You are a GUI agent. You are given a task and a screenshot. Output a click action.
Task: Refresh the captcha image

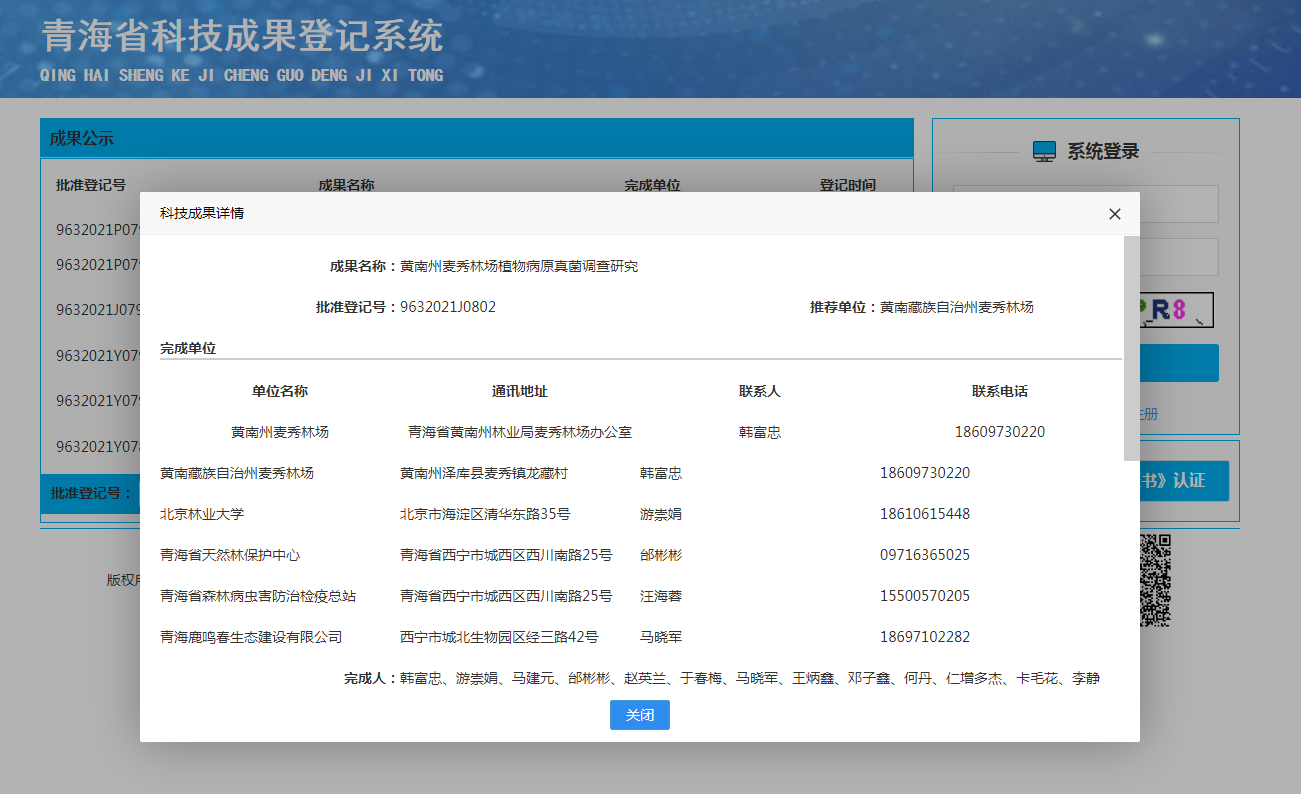[x=1174, y=310]
